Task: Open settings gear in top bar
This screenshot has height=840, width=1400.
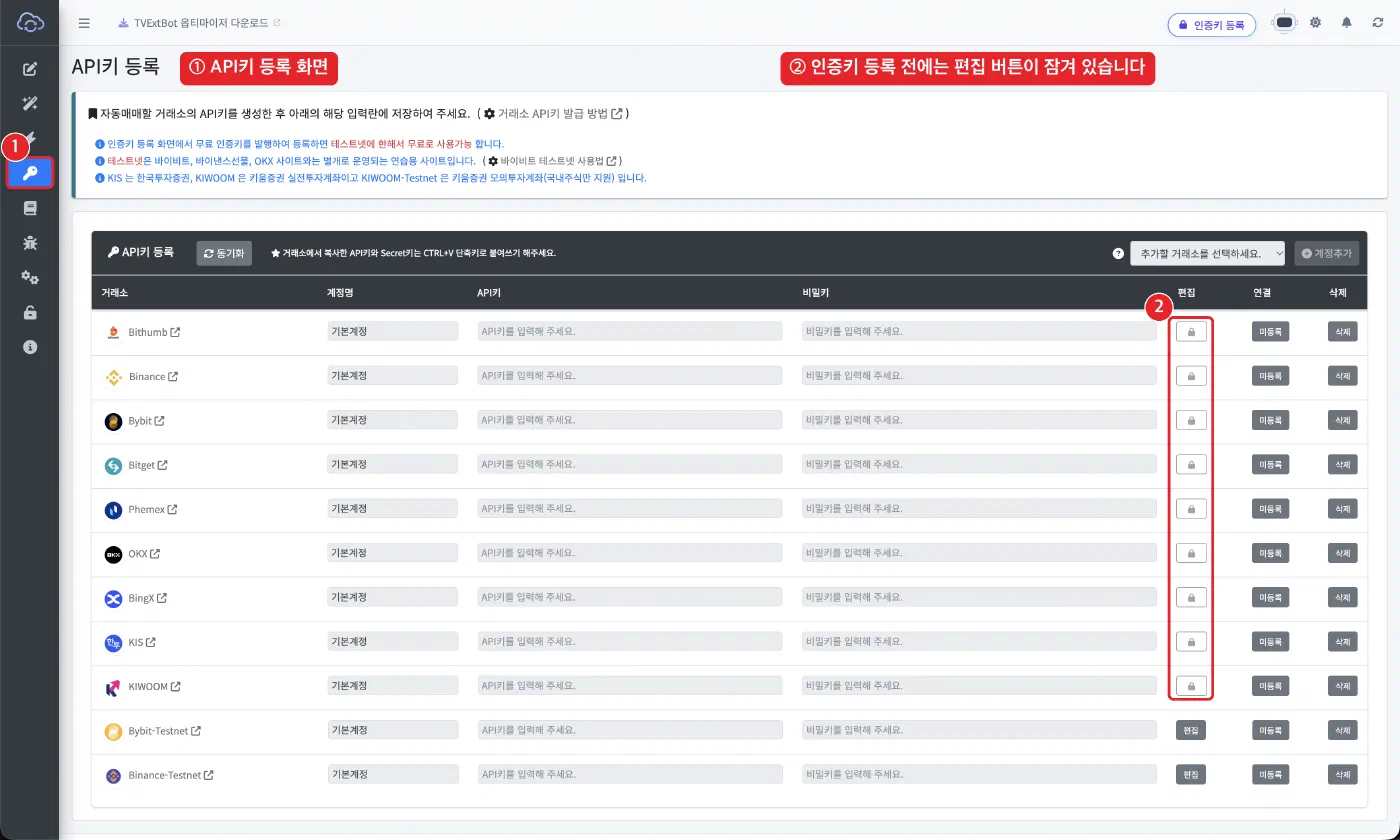Action: [x=1315, y=22]
